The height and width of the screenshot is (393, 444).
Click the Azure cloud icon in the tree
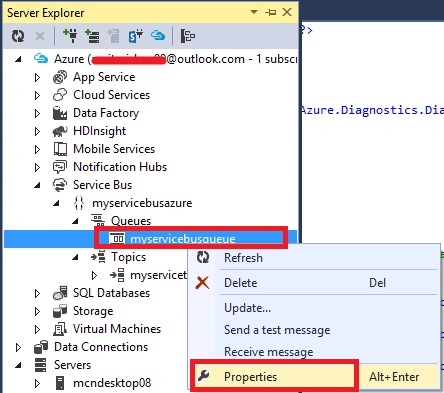coord(41,59)
